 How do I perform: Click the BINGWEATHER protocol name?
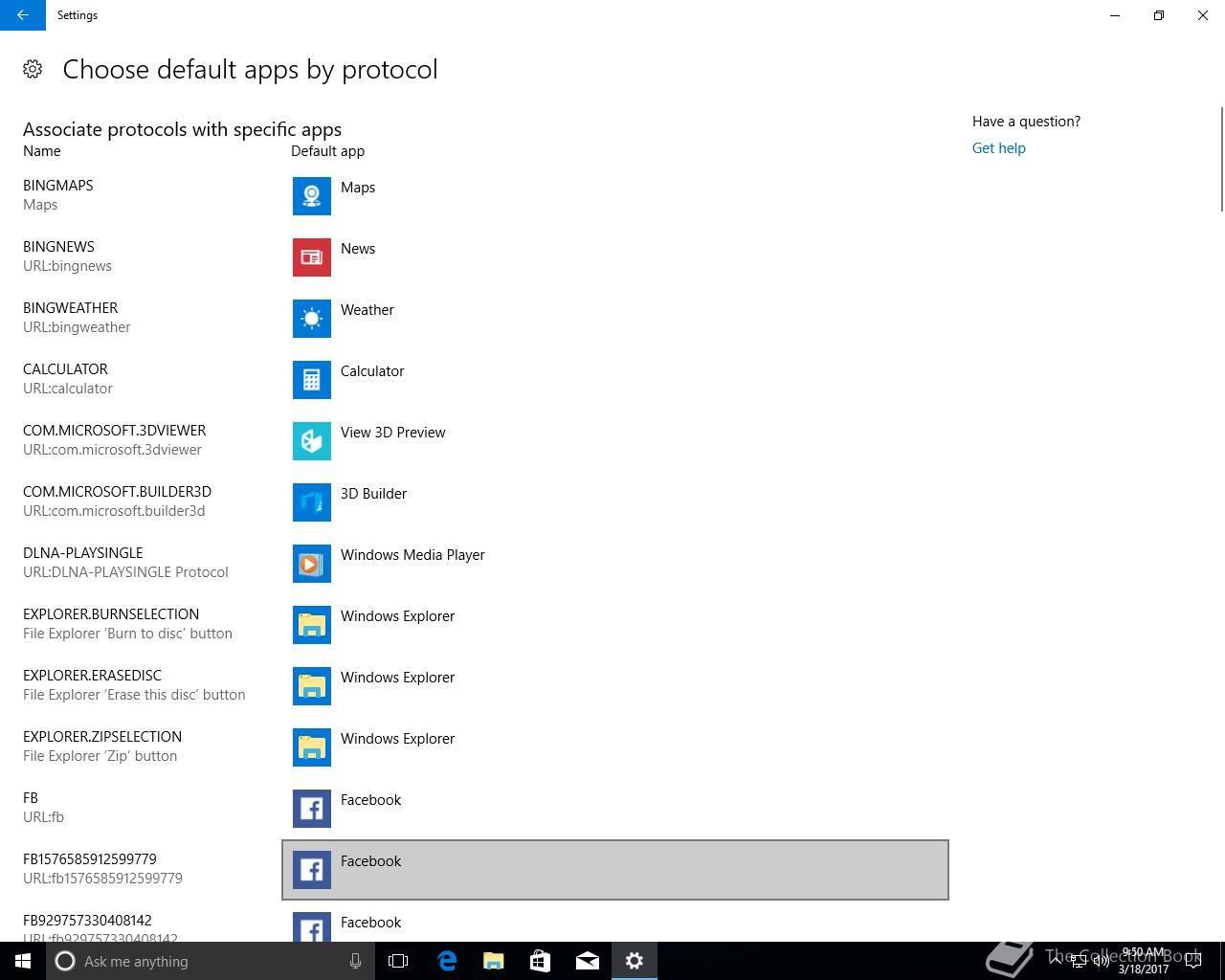coord(71,308)
